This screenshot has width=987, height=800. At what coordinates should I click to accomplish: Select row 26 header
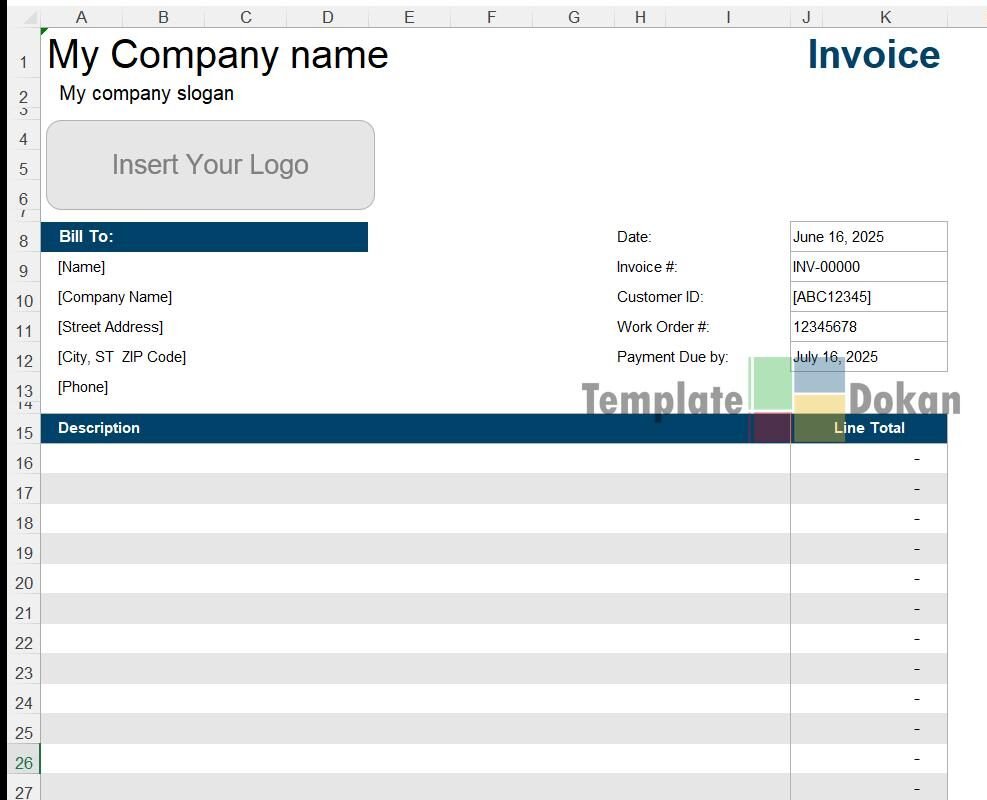[24, 763]
